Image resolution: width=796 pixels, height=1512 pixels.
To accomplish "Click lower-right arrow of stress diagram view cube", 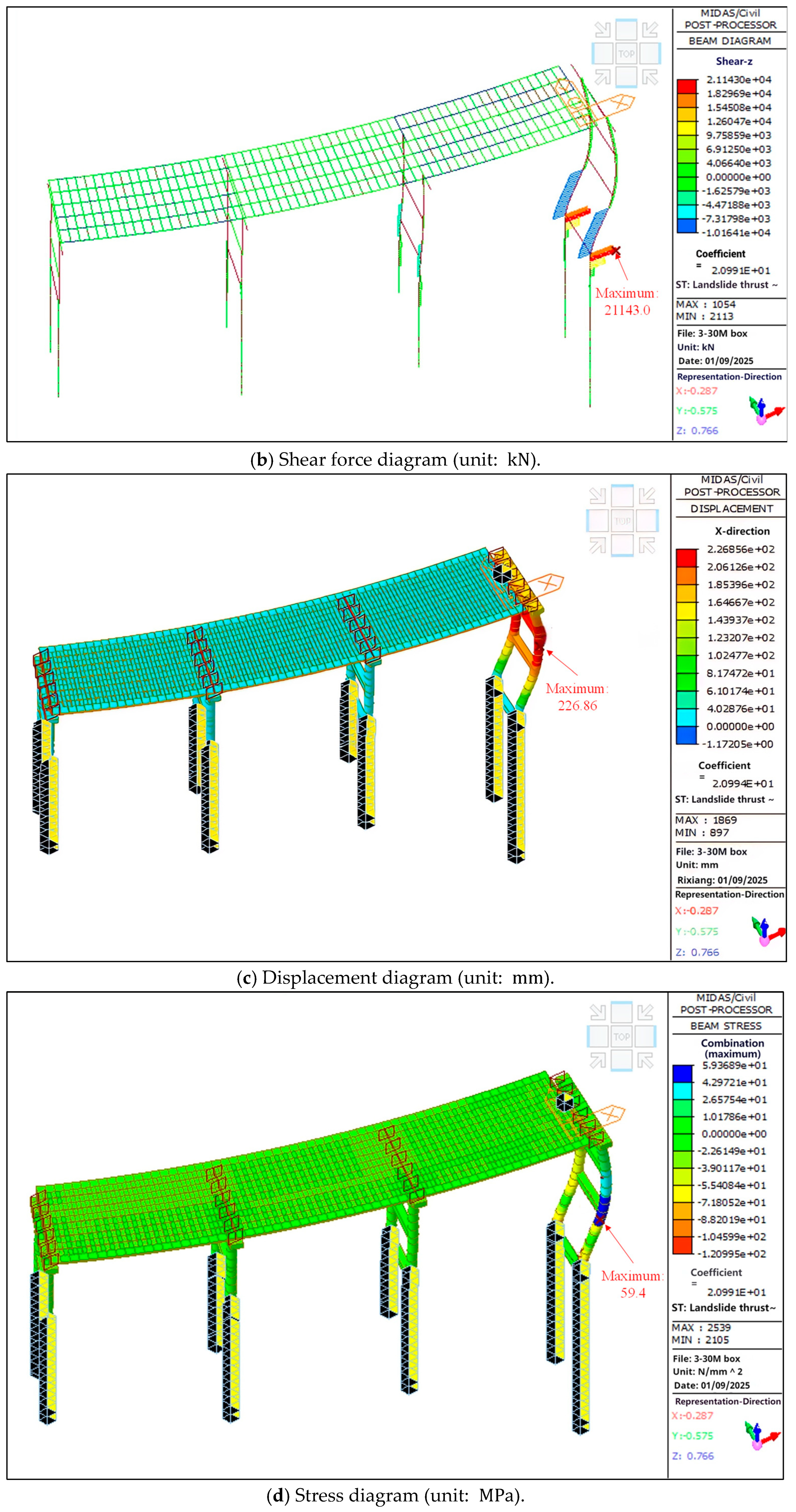I will pos(646,1061).
